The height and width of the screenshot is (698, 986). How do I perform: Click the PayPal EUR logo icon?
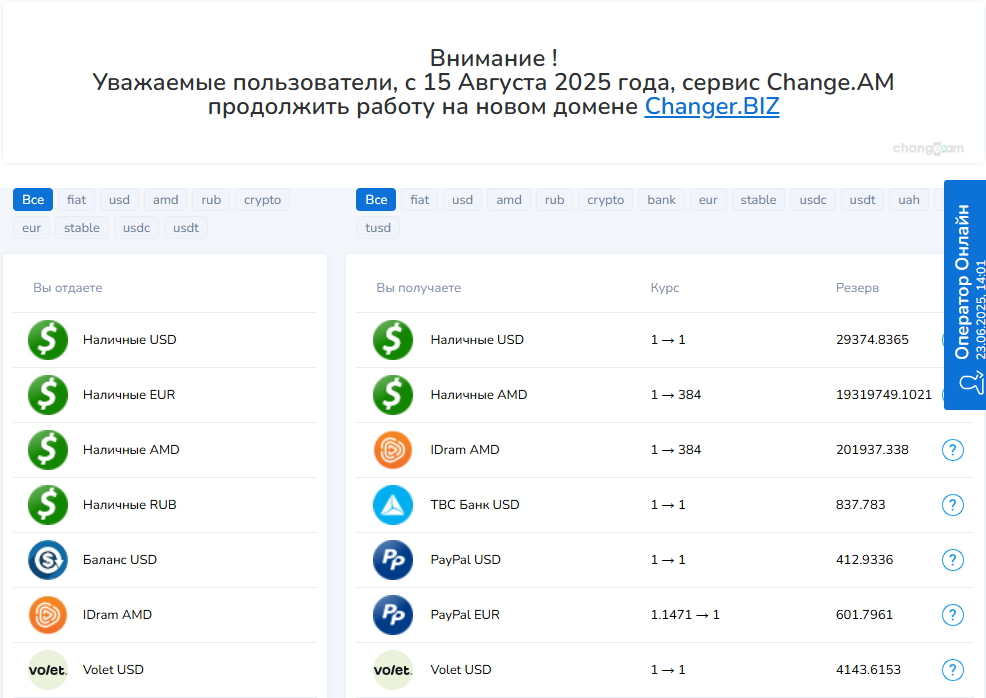[393, 615]
